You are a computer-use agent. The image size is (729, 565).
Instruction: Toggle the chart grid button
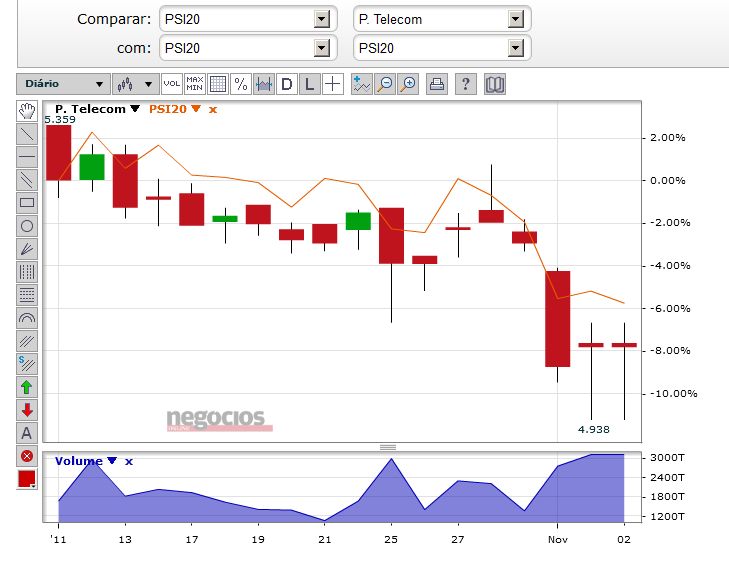[x=218, y=84]
